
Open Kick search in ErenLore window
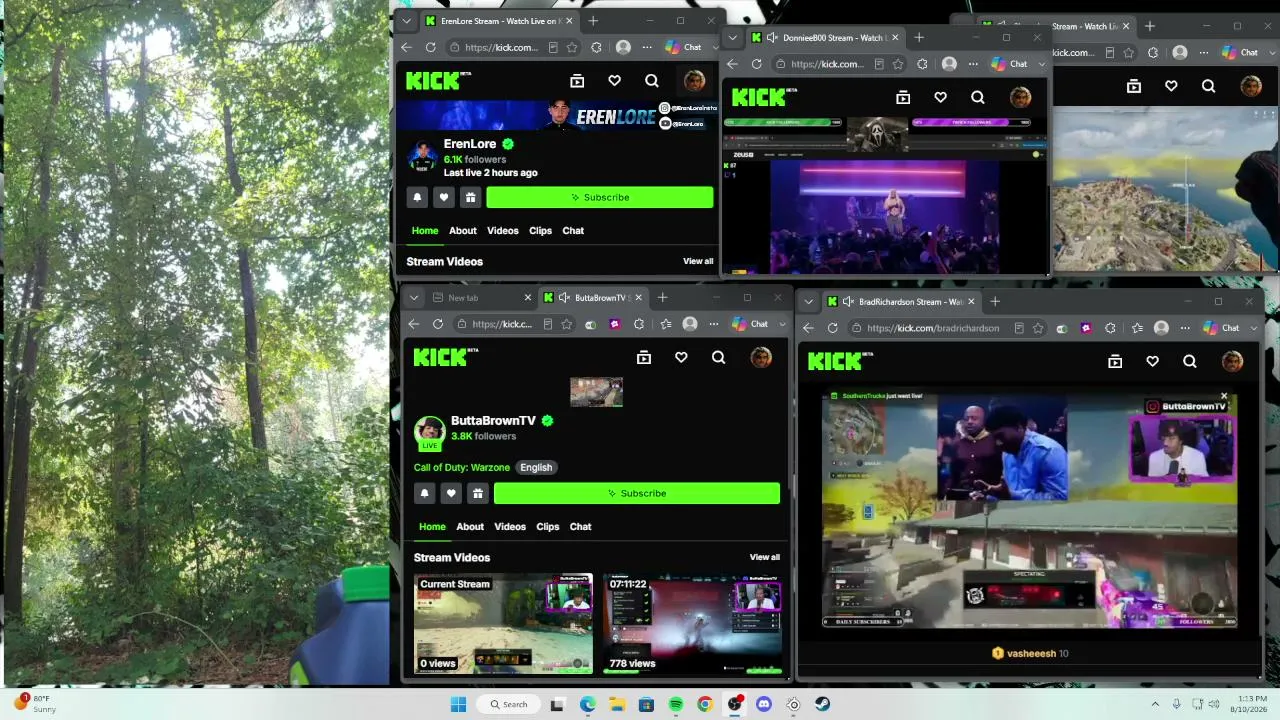coord(652,81)
